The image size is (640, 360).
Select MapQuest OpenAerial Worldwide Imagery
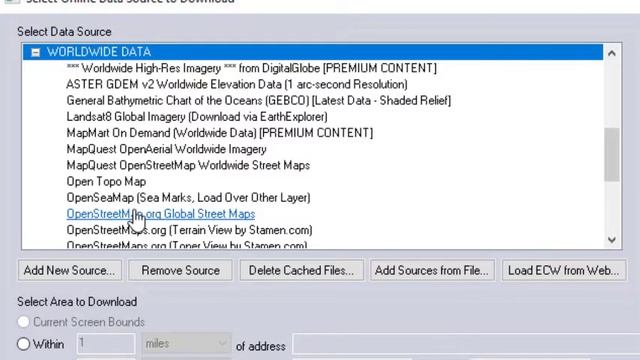[167, 149]
